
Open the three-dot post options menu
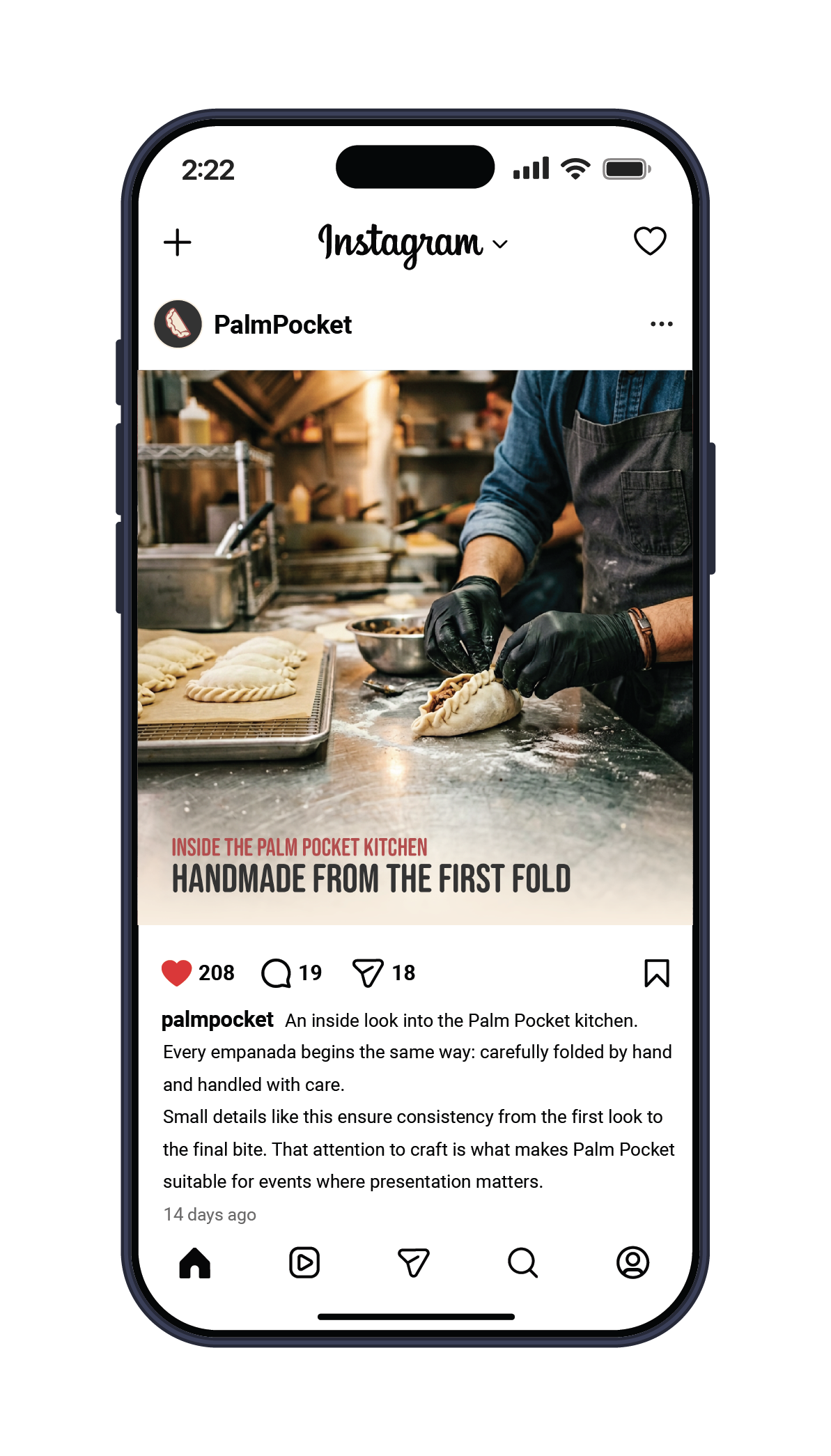pos(661,324)
